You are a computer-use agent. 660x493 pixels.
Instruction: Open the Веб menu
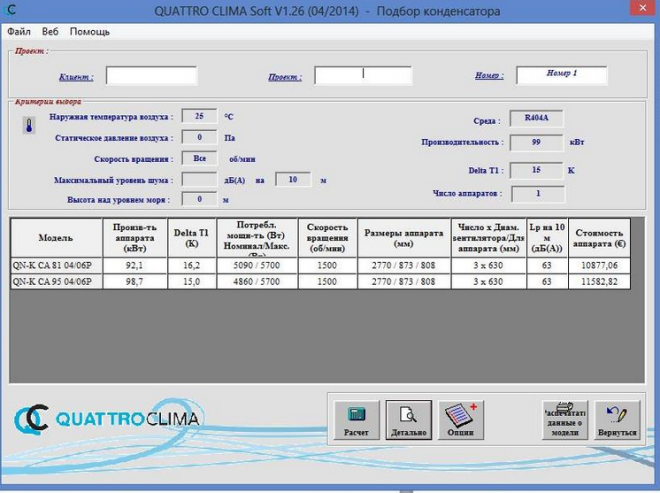(x=50, y=32)
